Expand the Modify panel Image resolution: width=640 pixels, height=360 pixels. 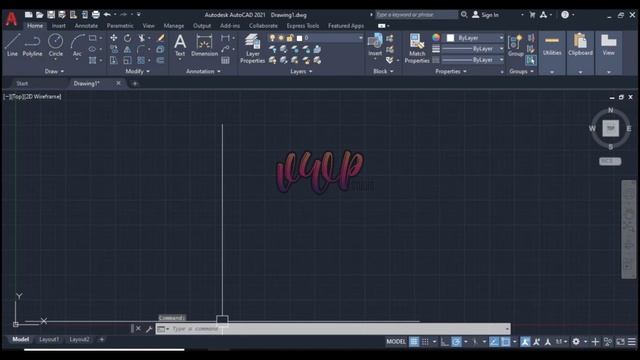pos(138,71)
